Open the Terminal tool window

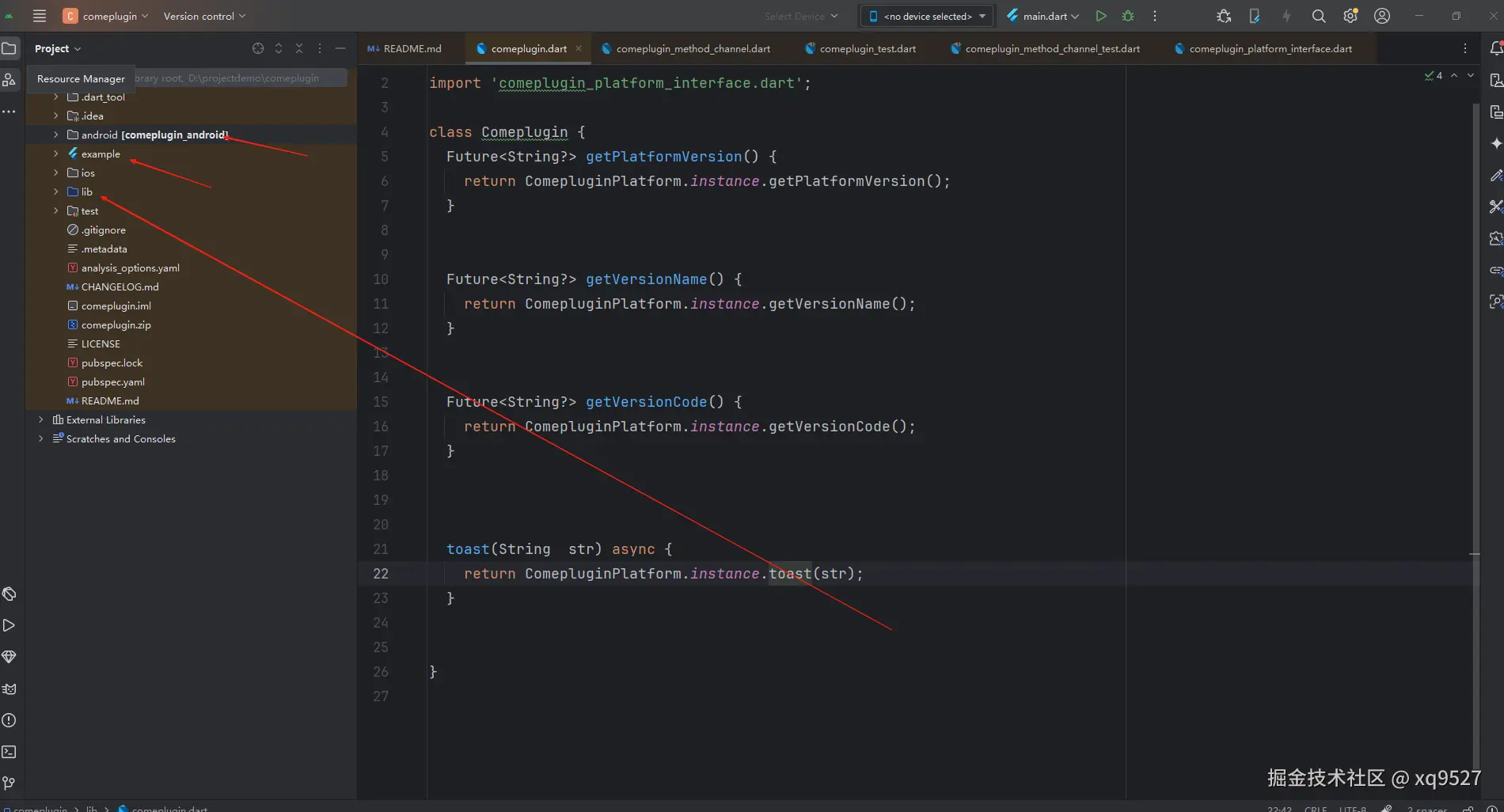[9, 752]
